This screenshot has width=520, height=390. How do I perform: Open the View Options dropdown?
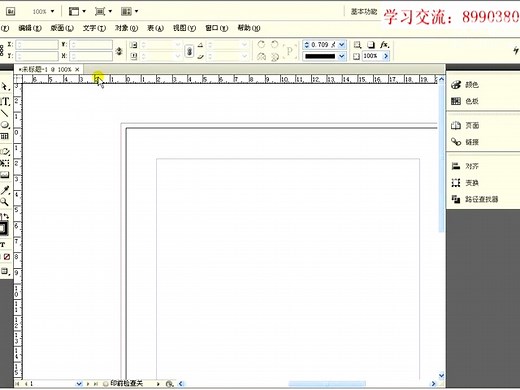coord(77,12)
